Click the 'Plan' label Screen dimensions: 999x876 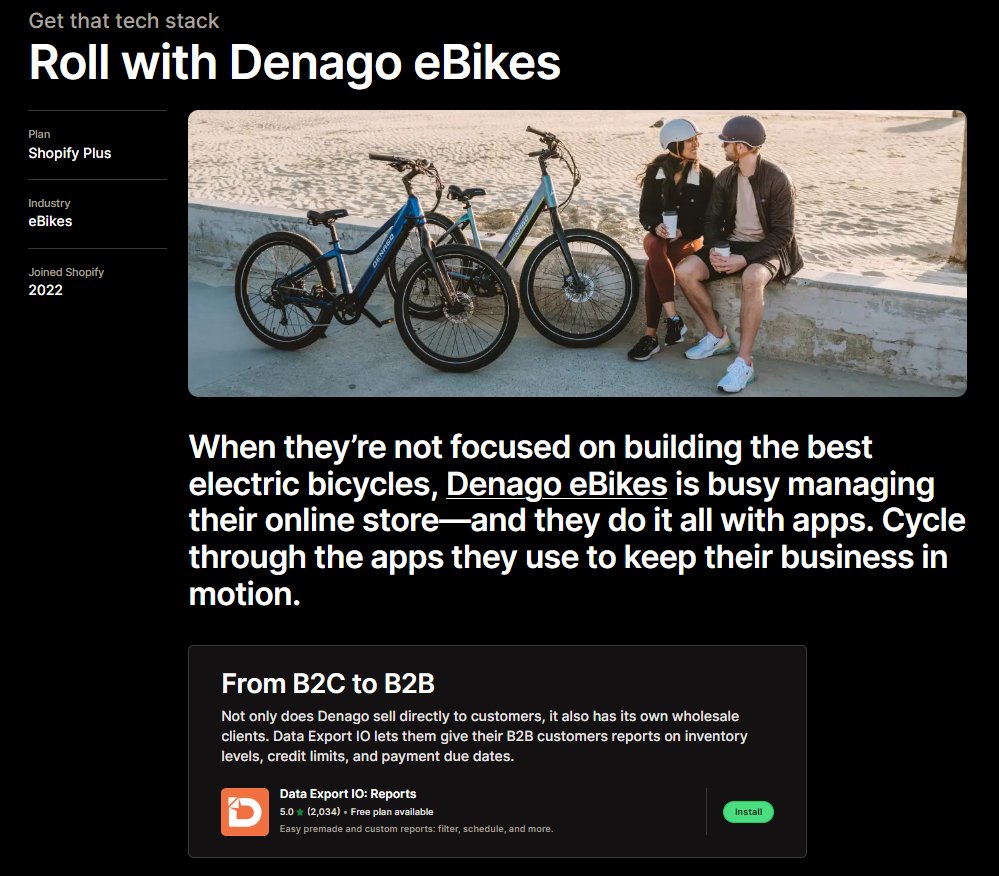click(x=39, y=134)
